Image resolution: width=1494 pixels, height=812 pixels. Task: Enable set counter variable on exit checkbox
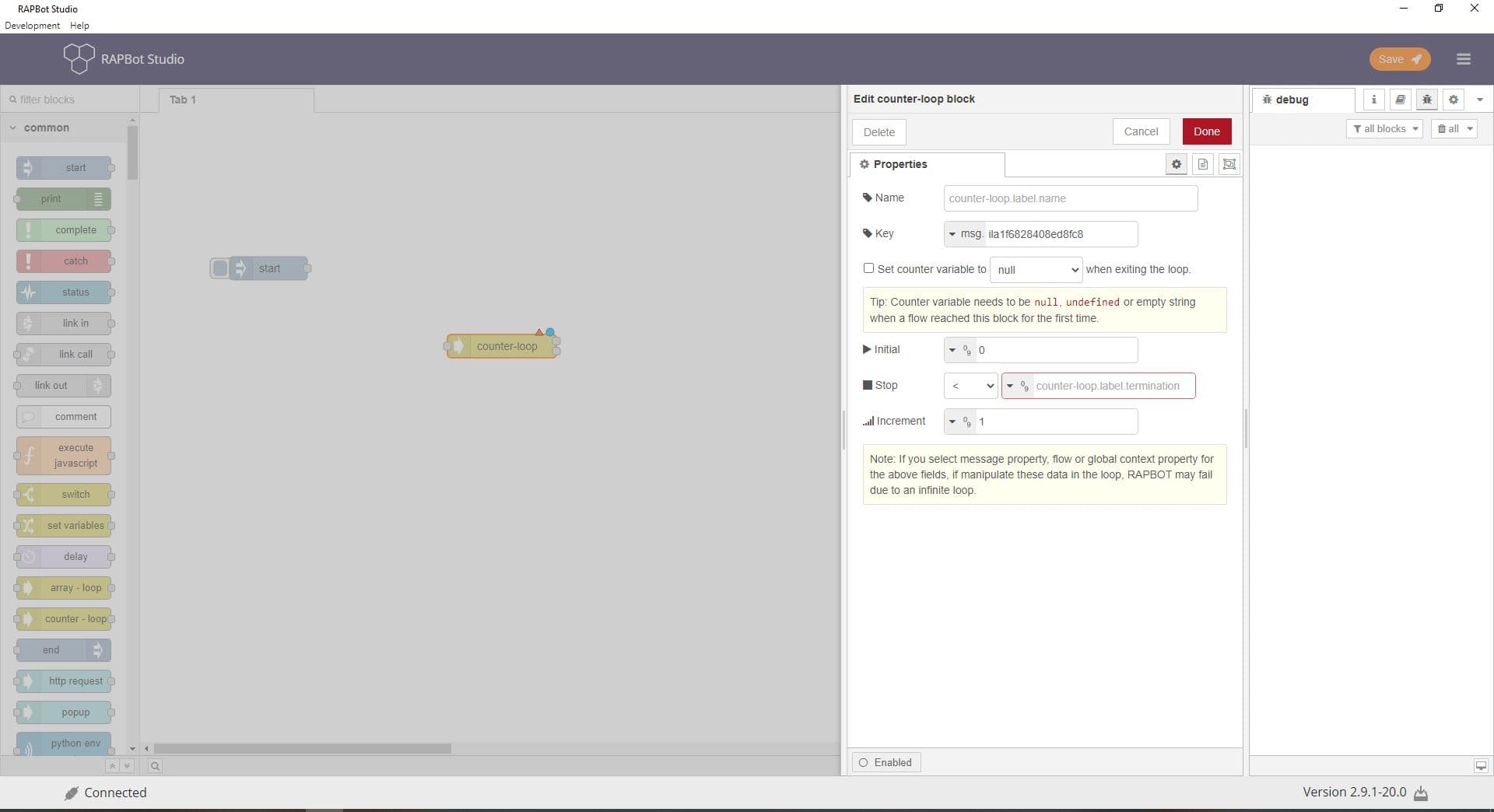coord(868,268)
